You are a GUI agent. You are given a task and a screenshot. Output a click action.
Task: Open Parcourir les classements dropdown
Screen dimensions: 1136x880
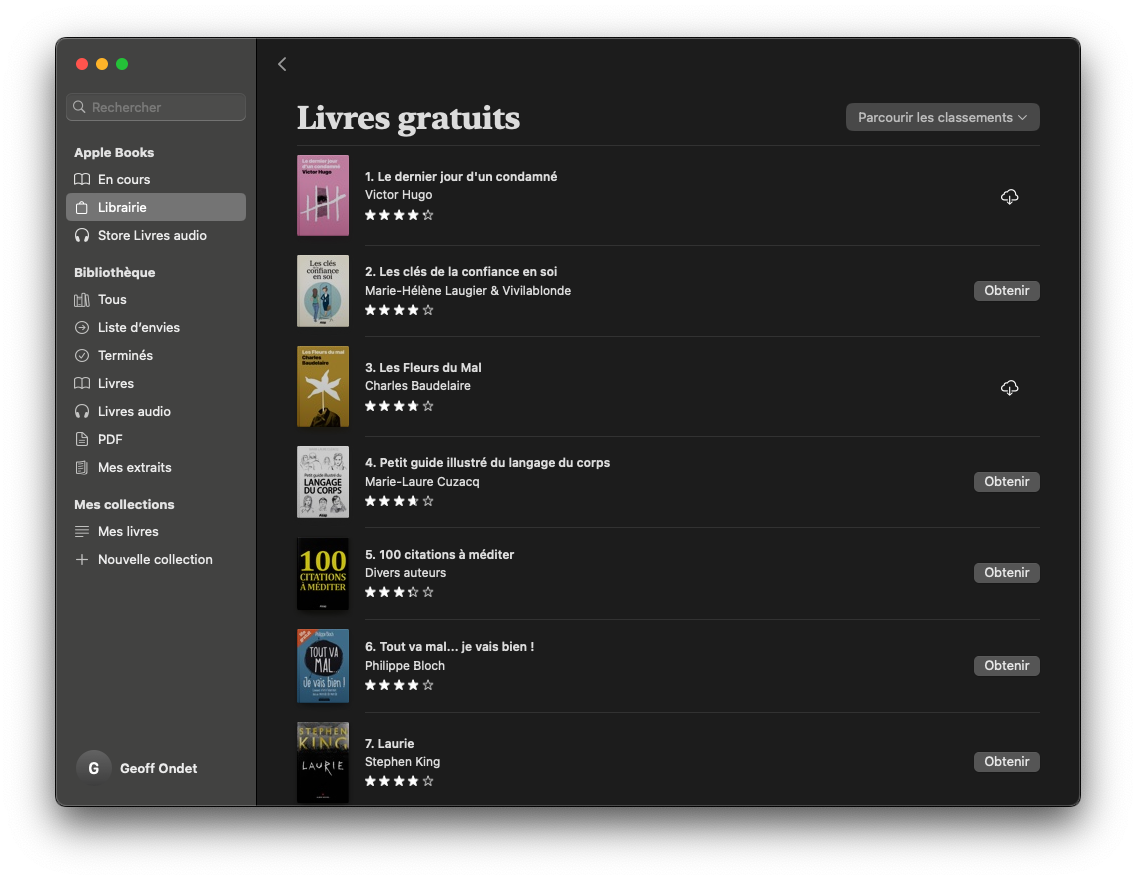pyautogui.click(x=943, y=117)
